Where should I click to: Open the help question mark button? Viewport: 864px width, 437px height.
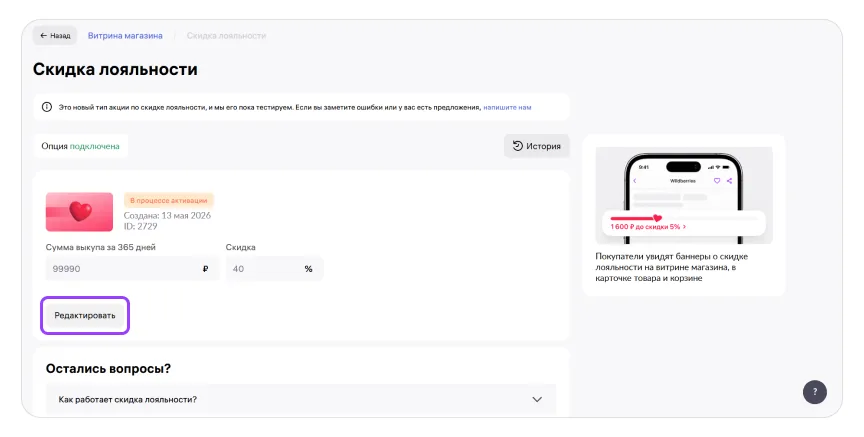(814, 392)
